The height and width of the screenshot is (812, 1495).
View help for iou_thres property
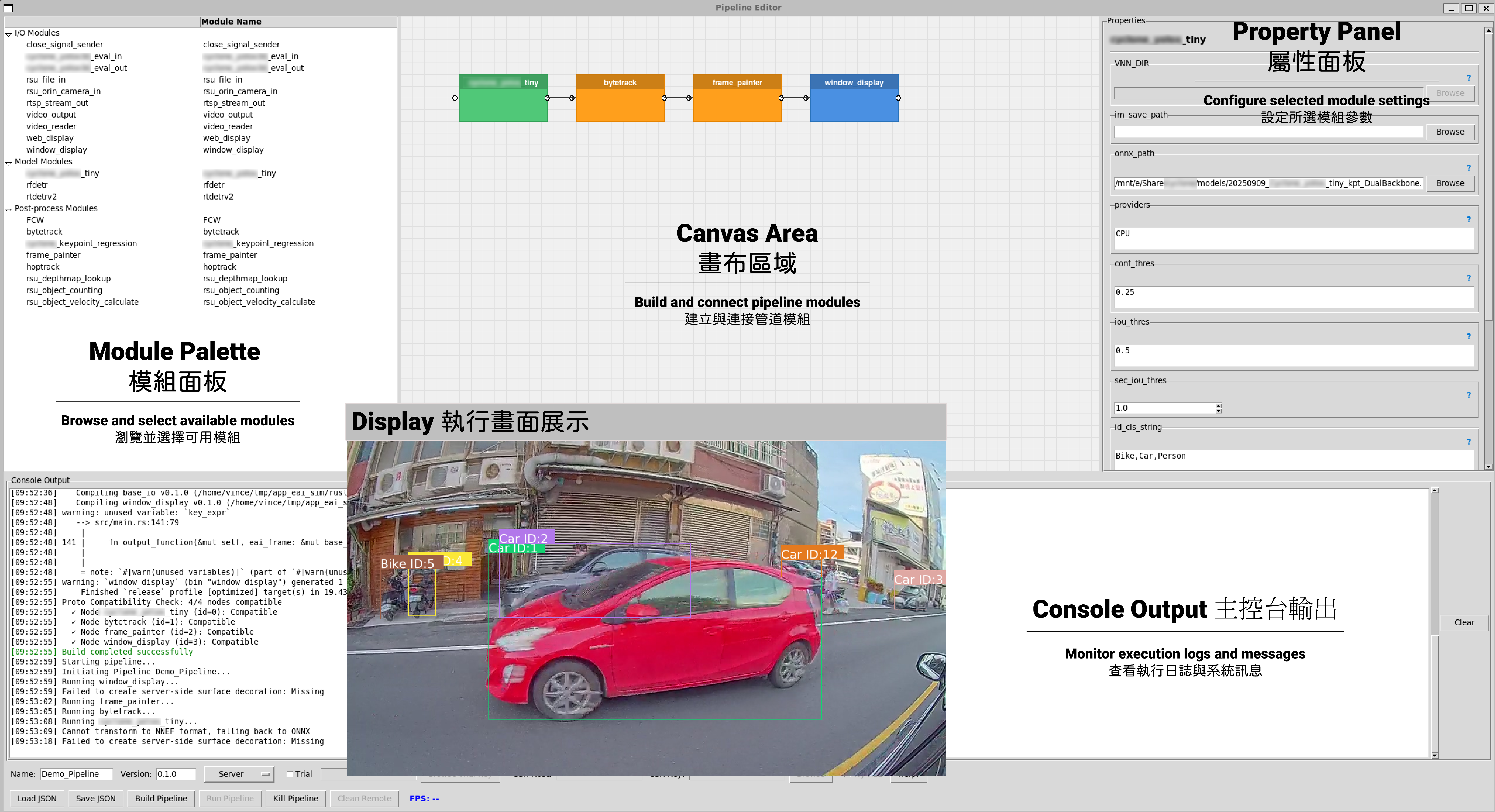[1469, 337]
